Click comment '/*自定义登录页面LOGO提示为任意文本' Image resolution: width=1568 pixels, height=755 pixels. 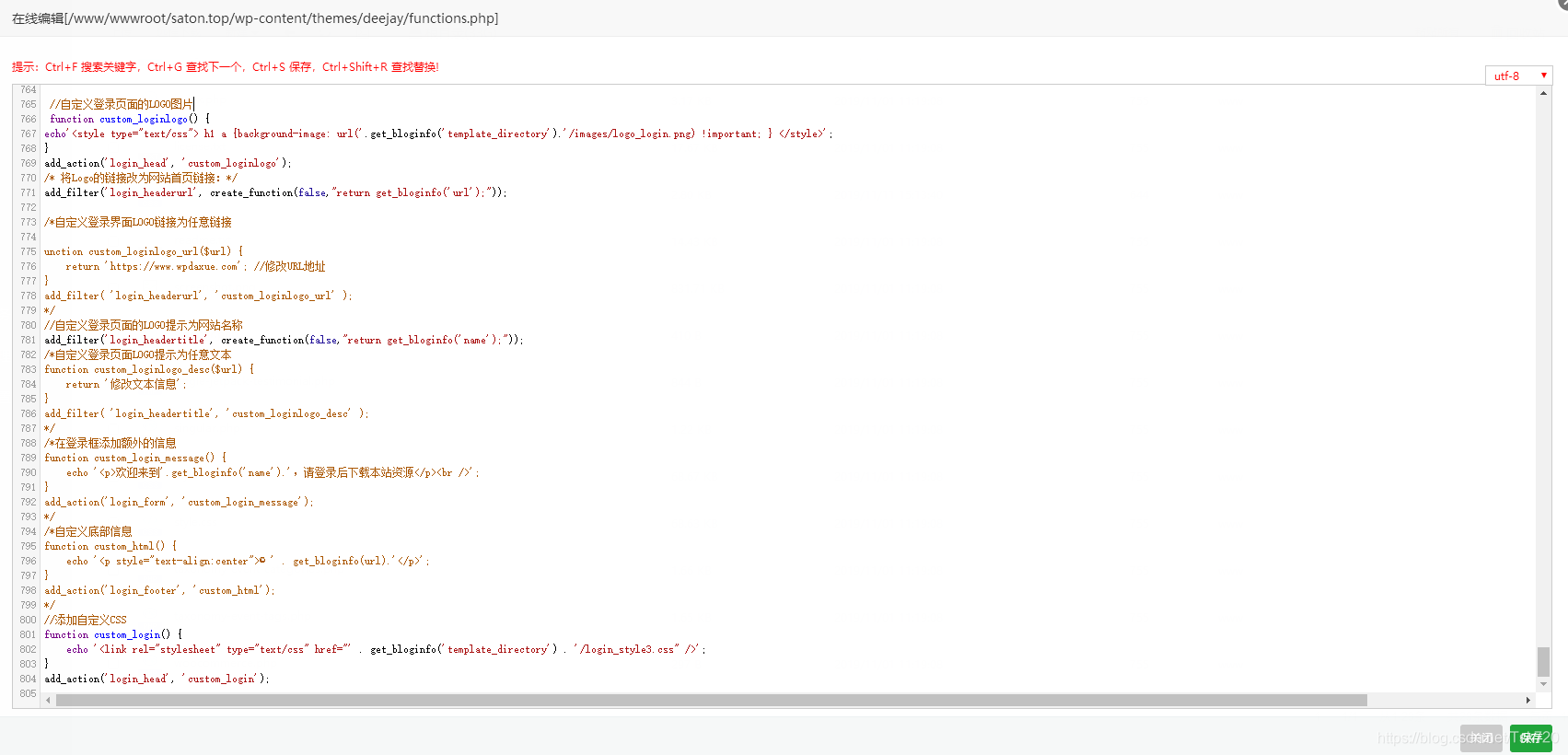coord(138,354)
